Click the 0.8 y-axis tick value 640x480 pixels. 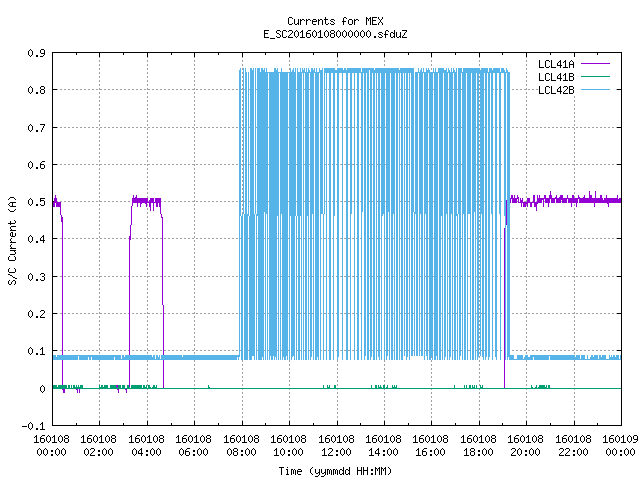click(36, 90)
